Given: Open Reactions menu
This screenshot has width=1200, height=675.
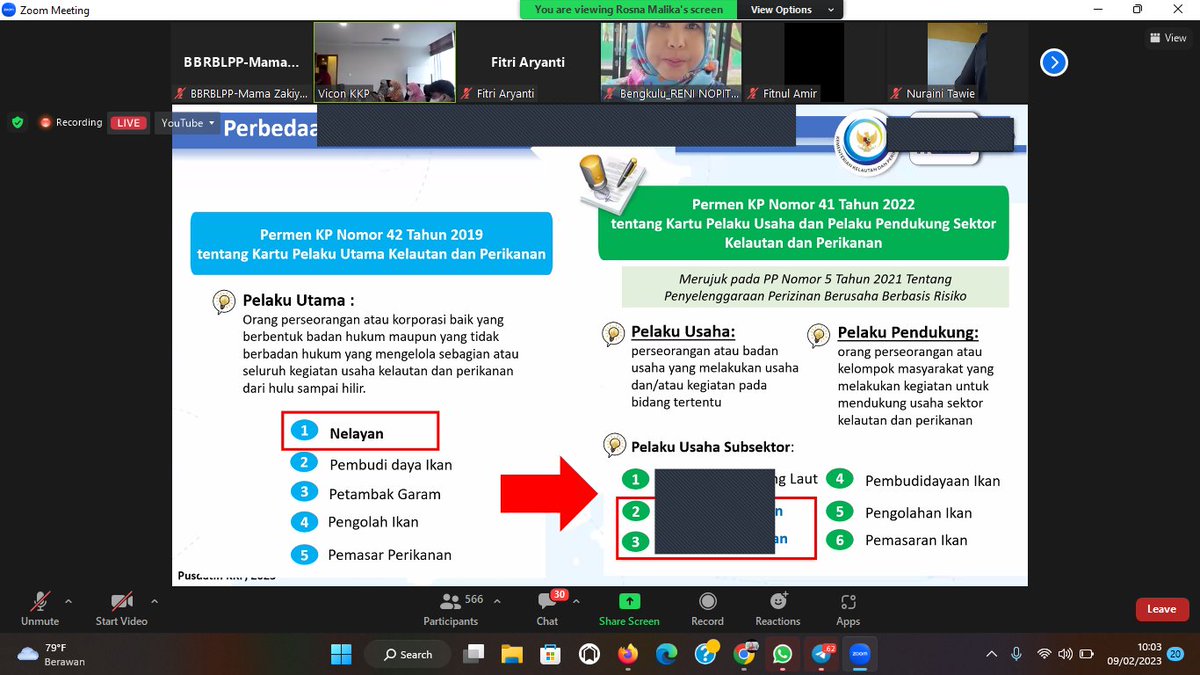Looking at the screenshot, I should 778,608.
